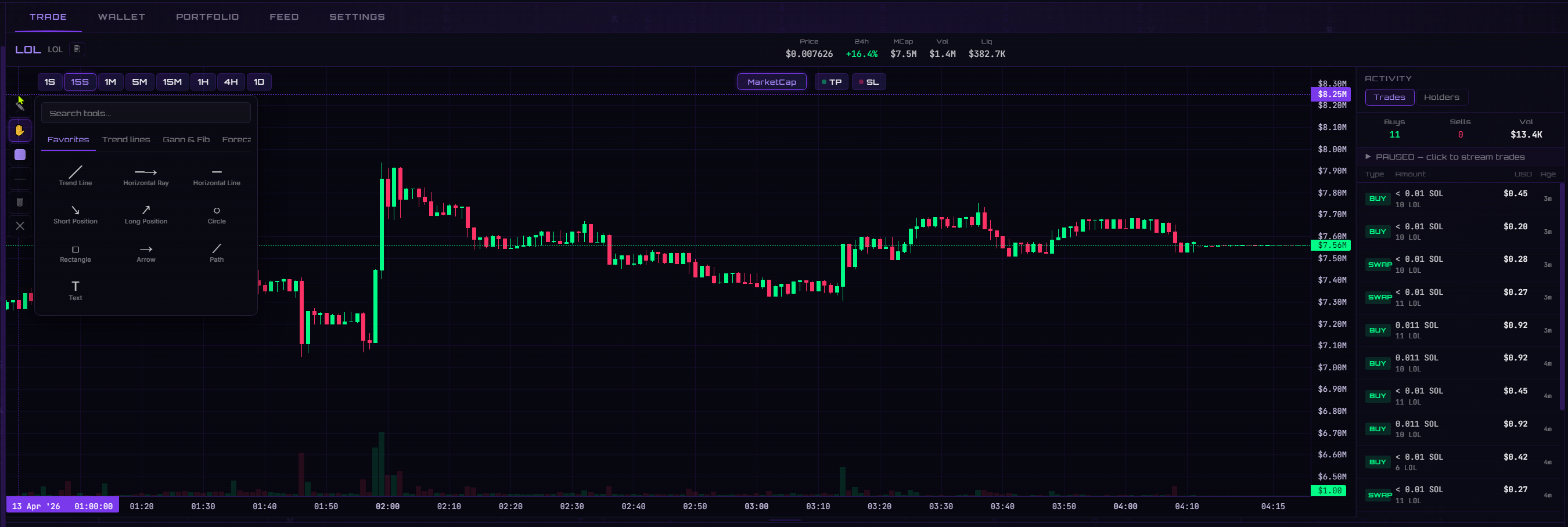The width and height of the screenshot is (1568, 527).
Task: Click the 02:00 time axis label
Action: point(387,506)
